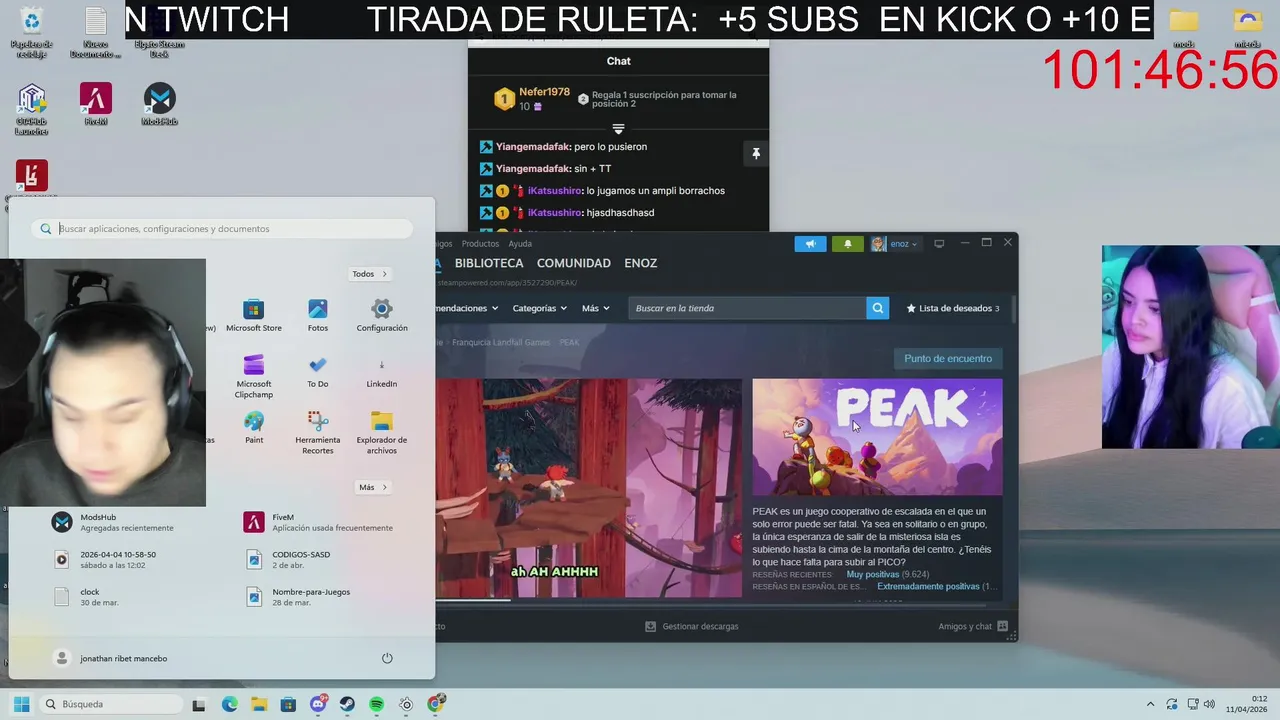1280x720 pixels.
Task: Click Yiangemadafak username on pero lo pusieron message
Action: [x=533, y=147]
